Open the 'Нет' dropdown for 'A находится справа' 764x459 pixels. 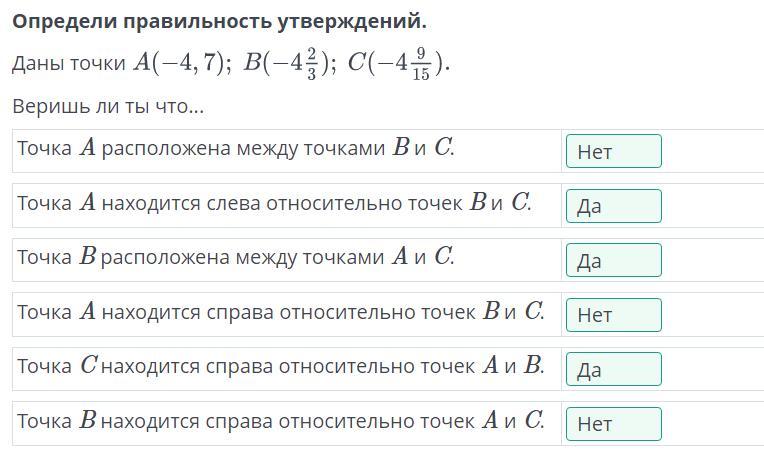613,315
